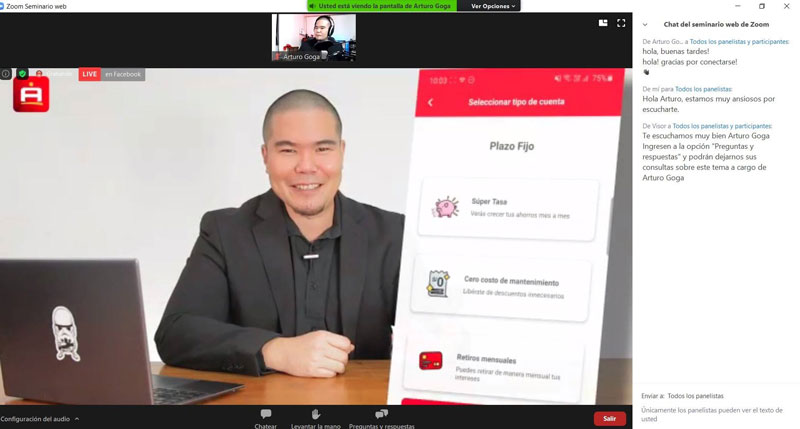Open Enviar a Todos los panelistas selector

point(695,396)
